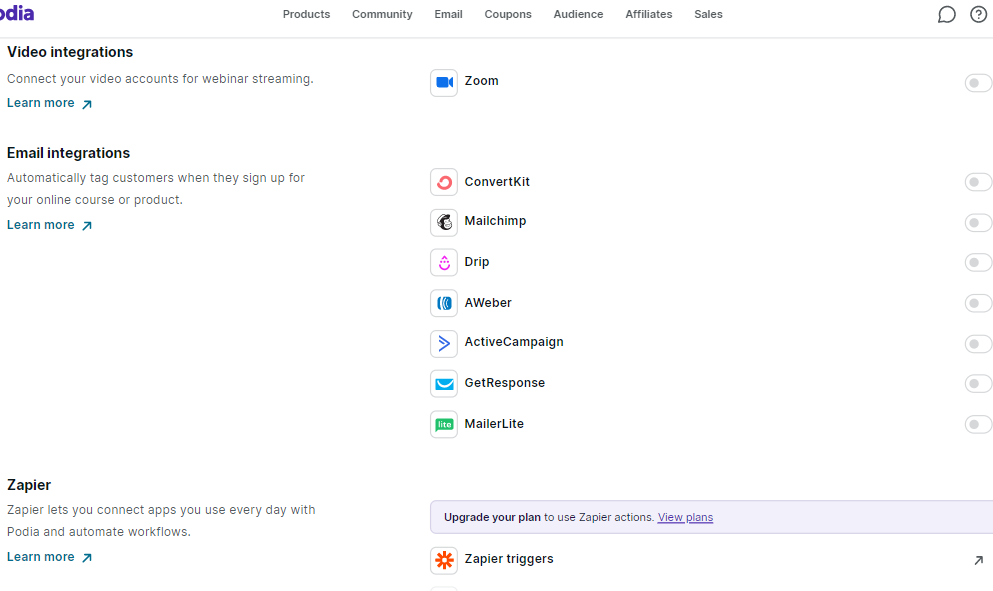Image resolution: width=993 pixels, height=591 pixels.
Task: Click the ConvertKit label
Action: [x=497, y=182]
